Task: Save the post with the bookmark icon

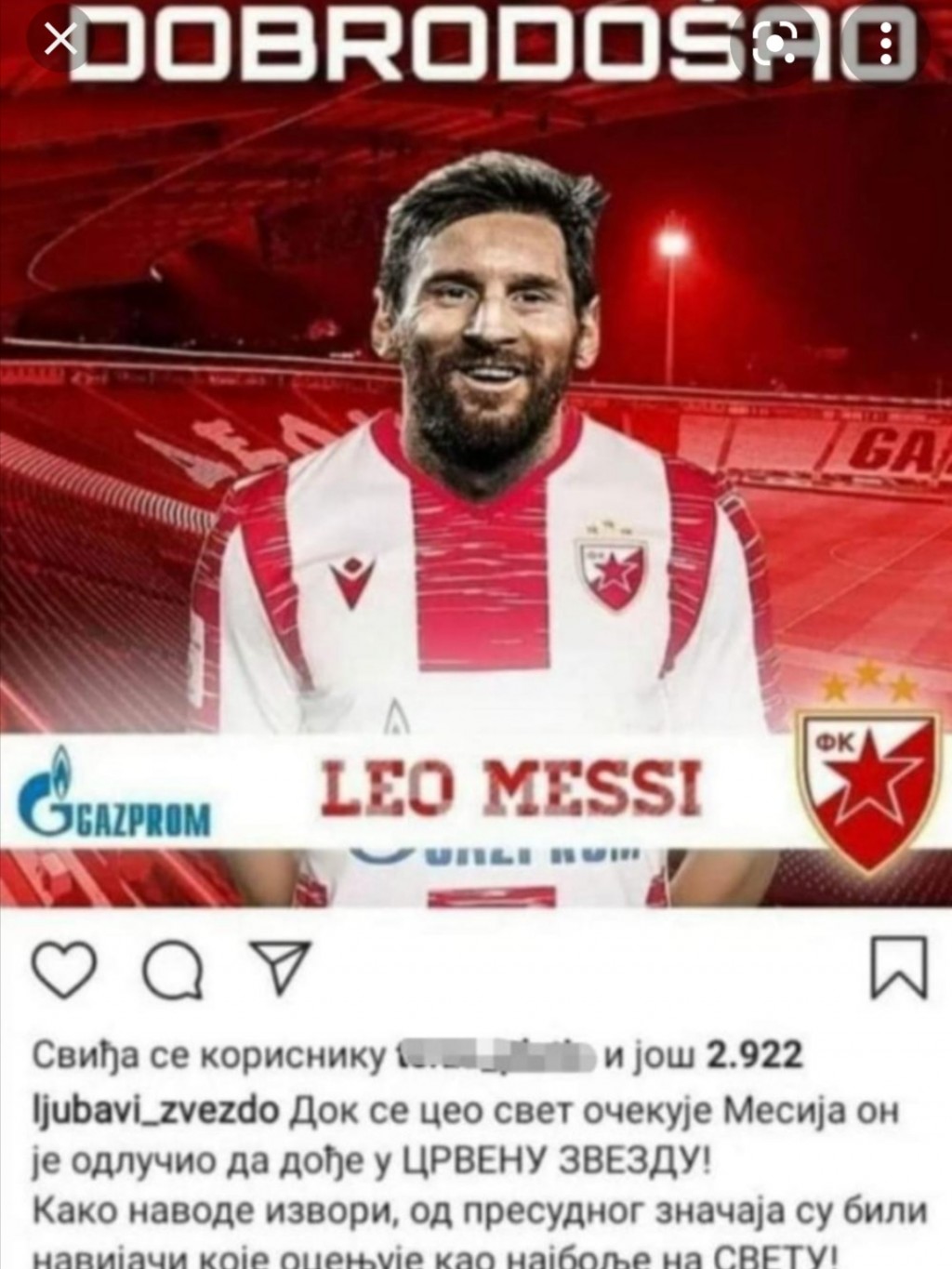Action: coord(898,968)
